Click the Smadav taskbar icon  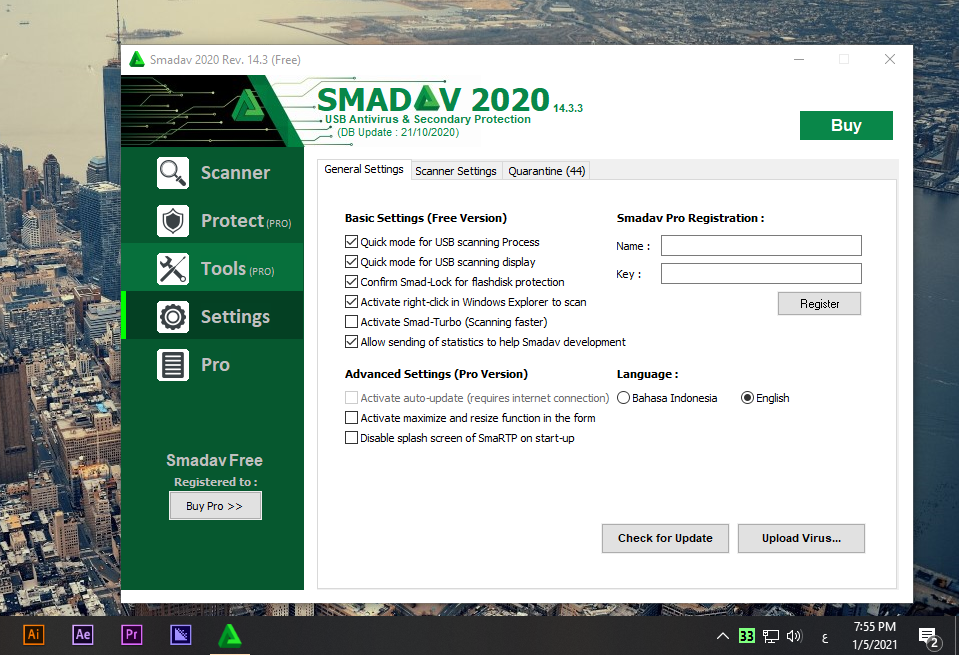229,635
